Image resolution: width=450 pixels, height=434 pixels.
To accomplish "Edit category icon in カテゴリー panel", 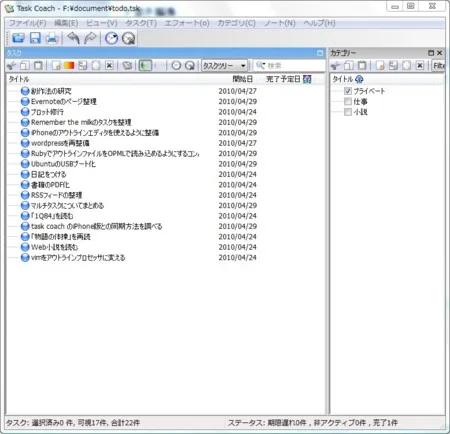I will 406,65.
